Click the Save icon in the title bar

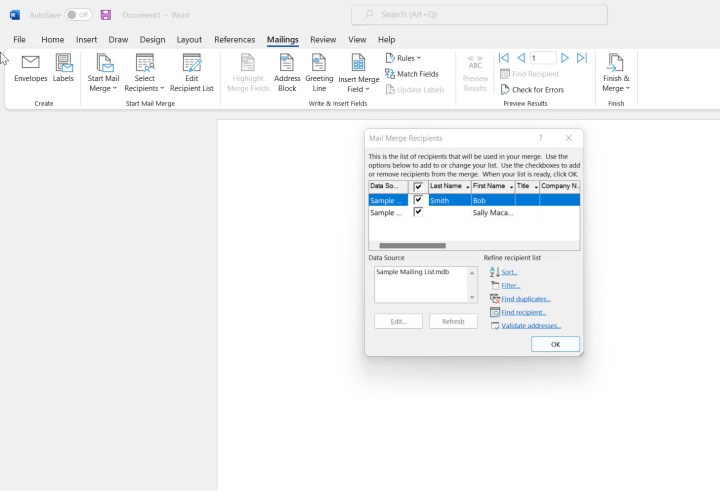point(106,15)
